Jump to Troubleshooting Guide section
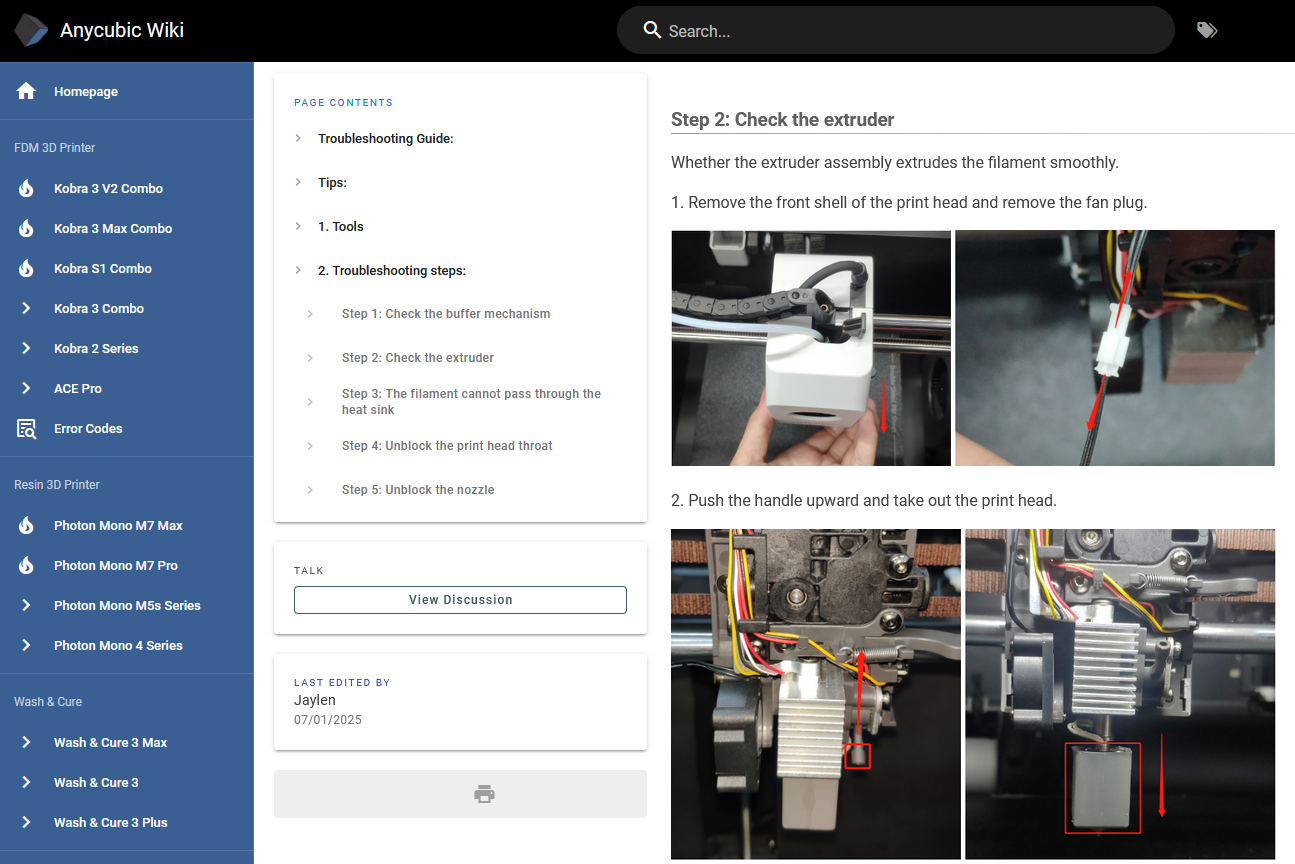 point(386,139)
